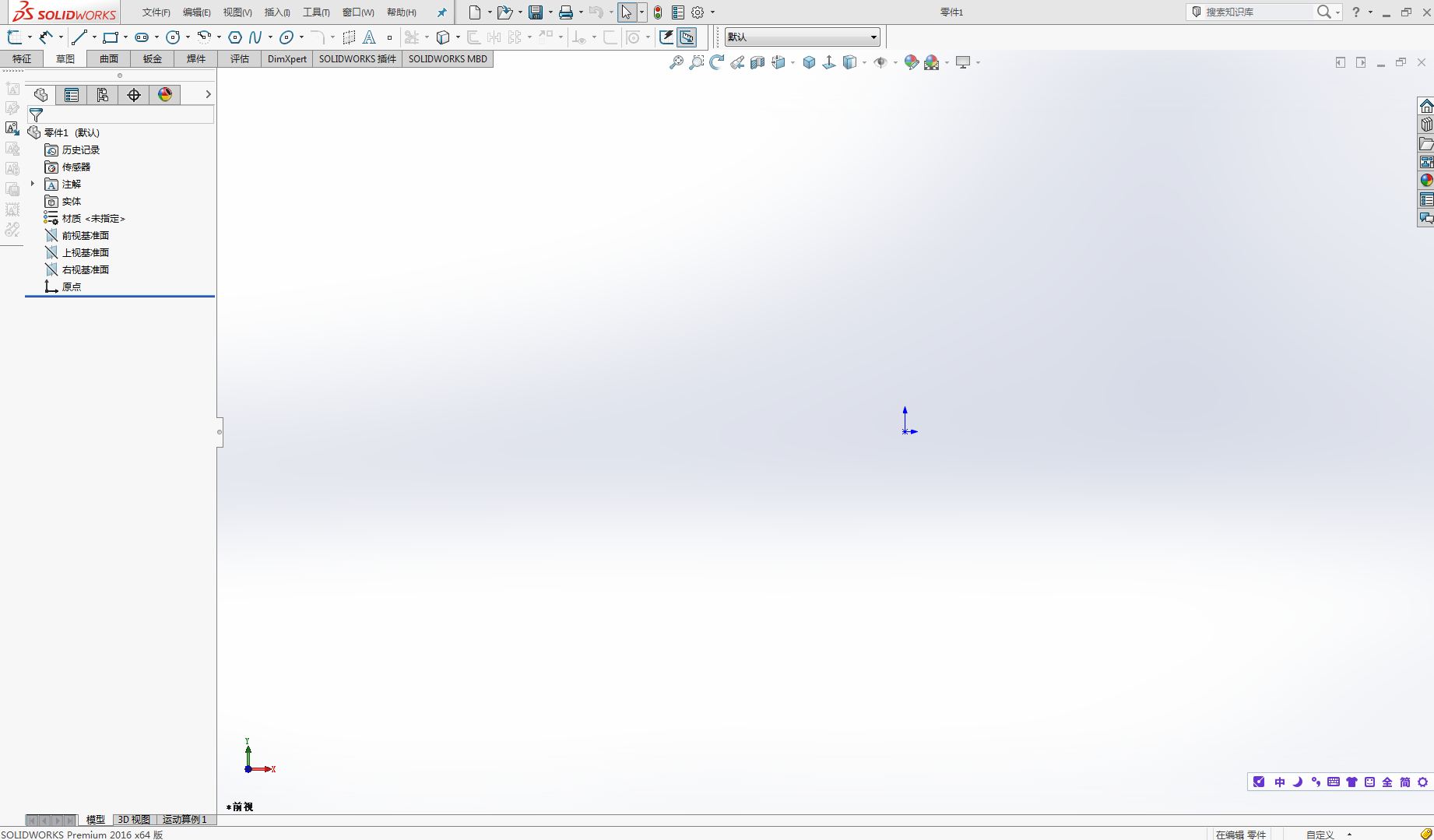Click the 自定义 status bar unit entry
Image resolution: width=1434 pixels, height=840 pixels.
[x=1320, y=835]
